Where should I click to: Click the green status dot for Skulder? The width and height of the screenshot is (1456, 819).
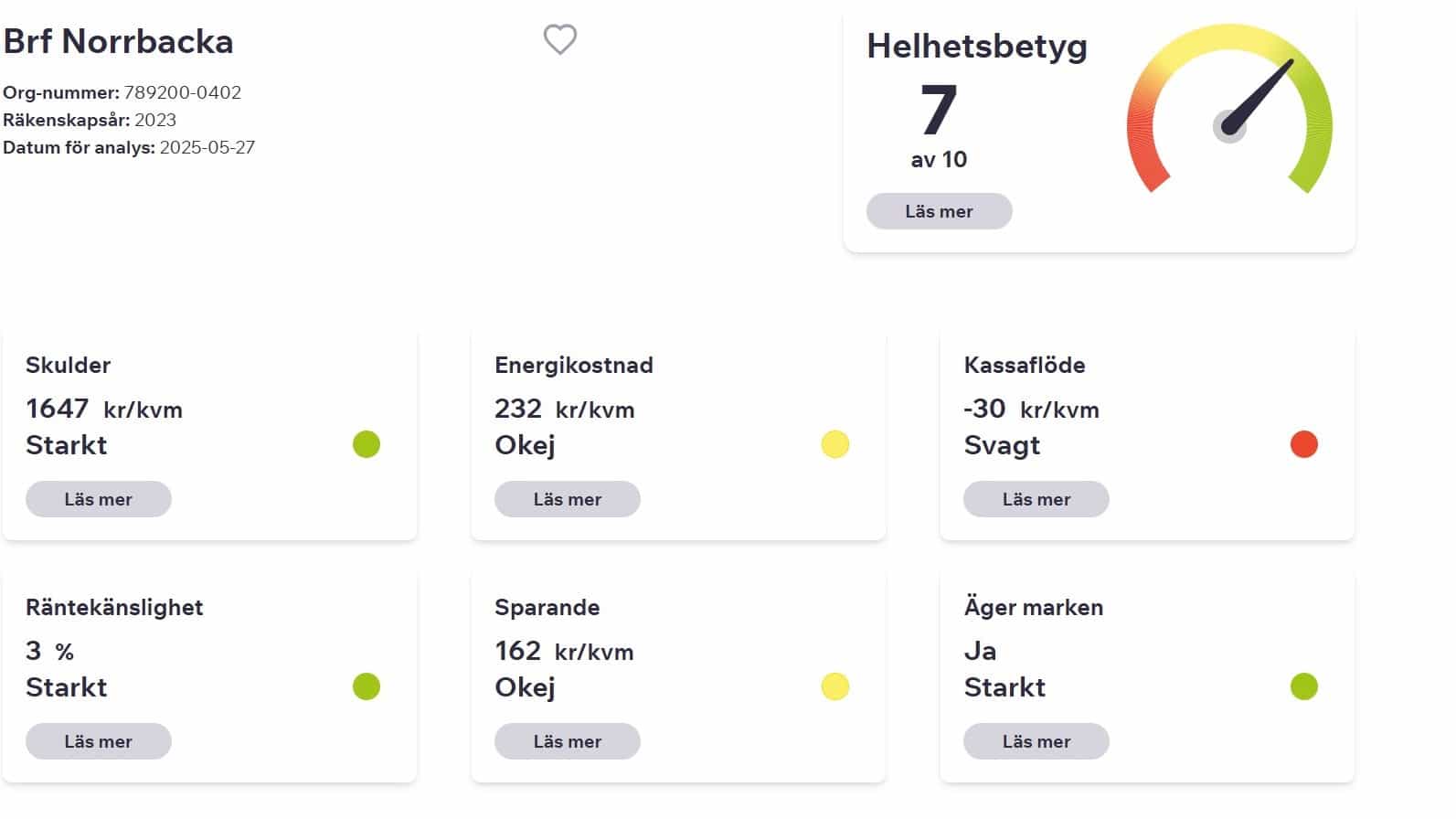pos(366,445)
